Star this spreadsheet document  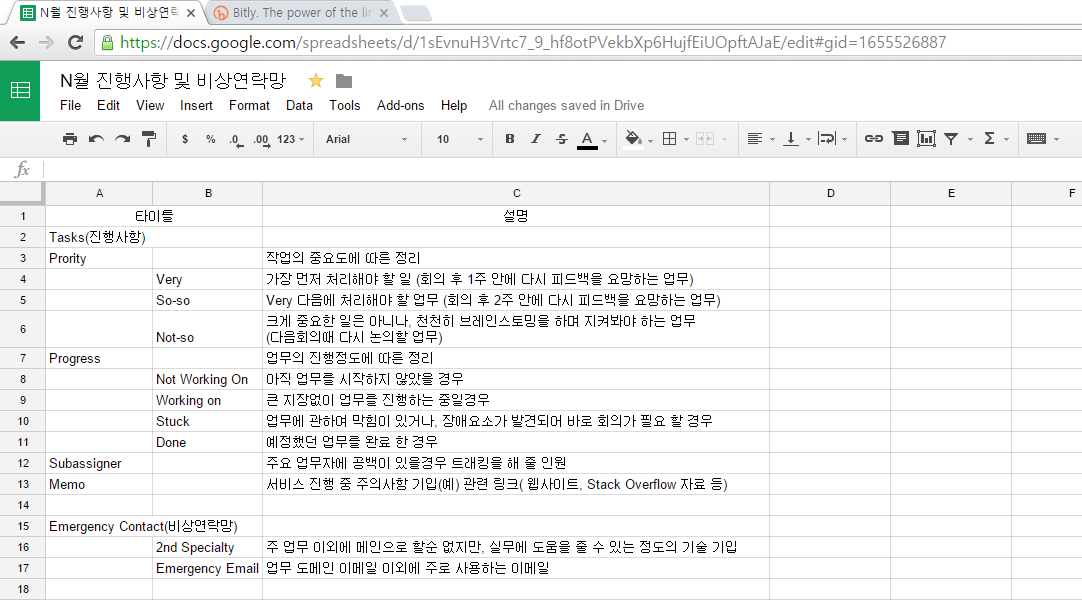coord(316,81)
